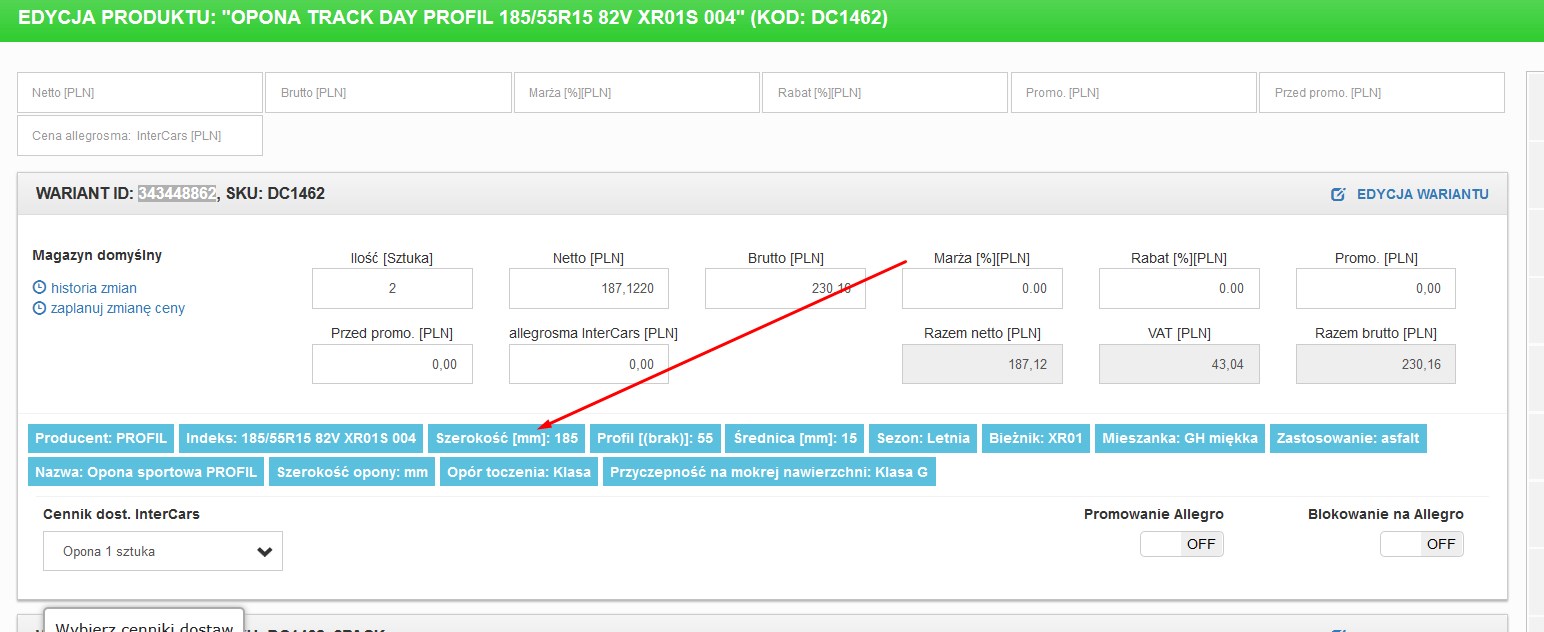Click the Edycja Wariantu edit icon
The height and width of the screenshot is (632, 1544).
click(1338, 194)
